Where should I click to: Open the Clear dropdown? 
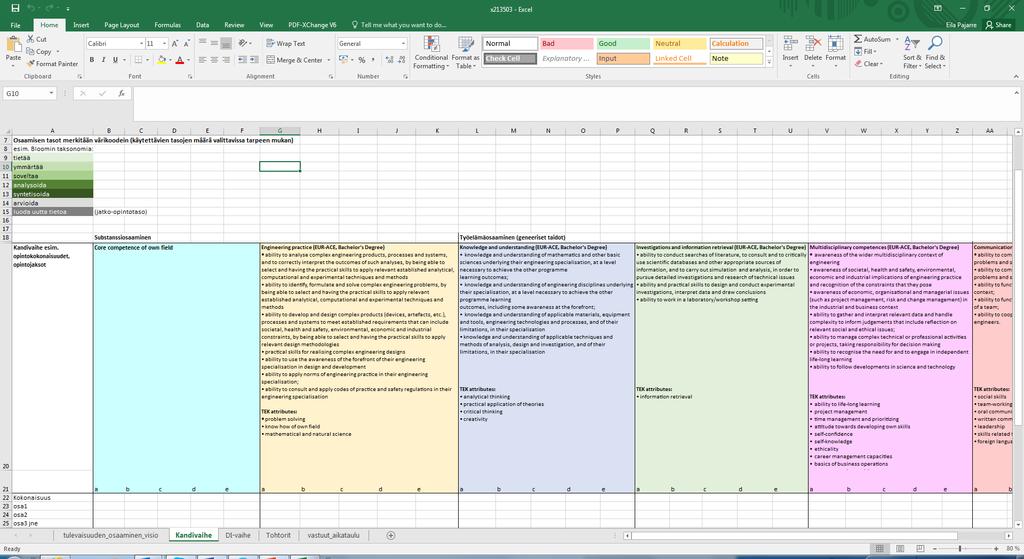869,64
